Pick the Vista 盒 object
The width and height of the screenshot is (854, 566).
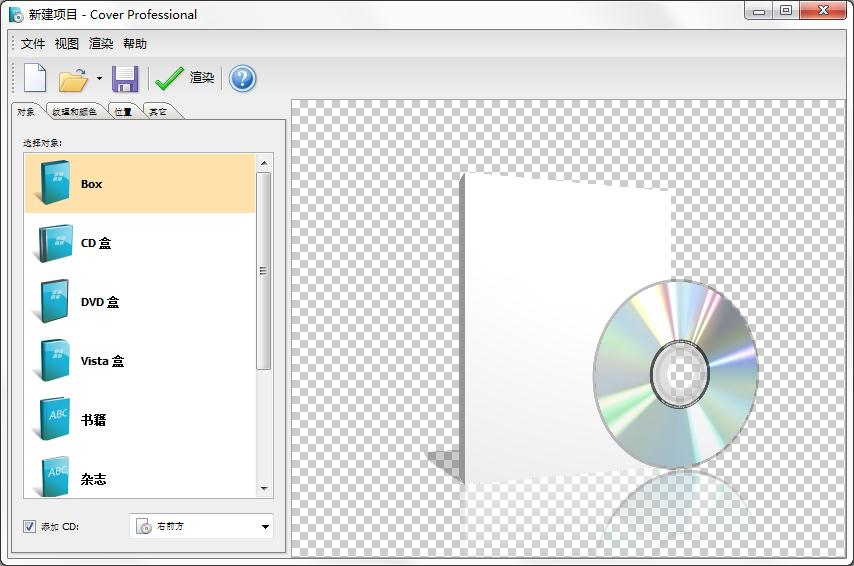(x=139, y=361)
